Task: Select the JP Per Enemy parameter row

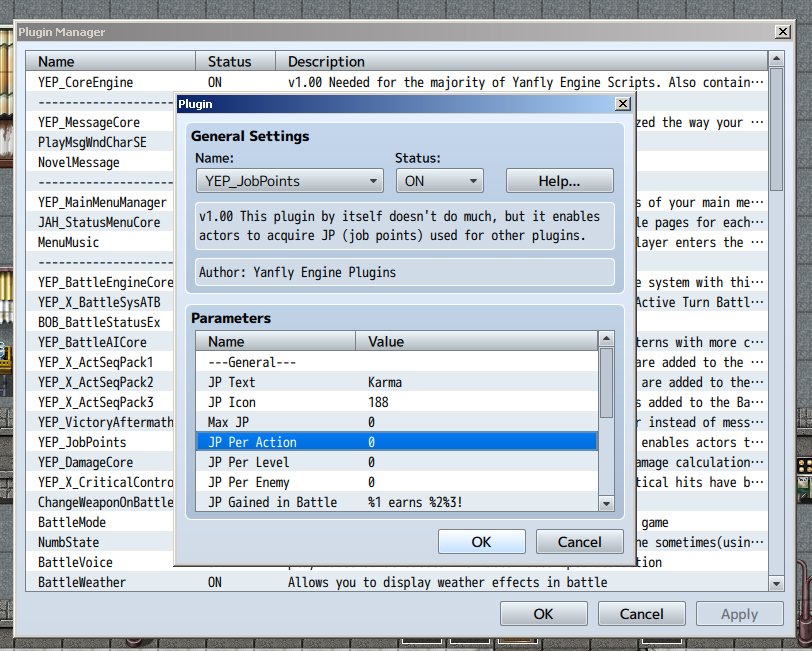Action: 397,482
